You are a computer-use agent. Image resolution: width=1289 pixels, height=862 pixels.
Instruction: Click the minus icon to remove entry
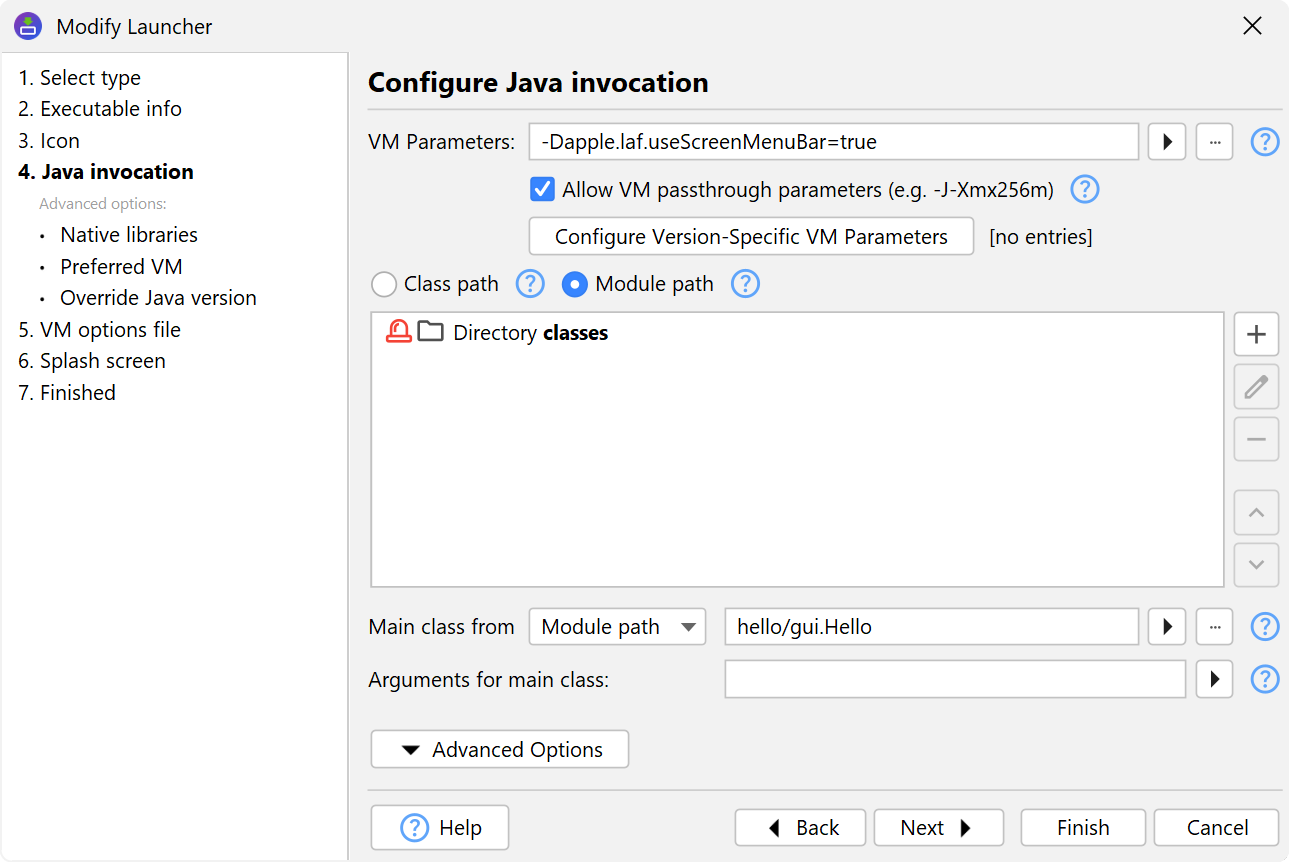coord(1256,440)
